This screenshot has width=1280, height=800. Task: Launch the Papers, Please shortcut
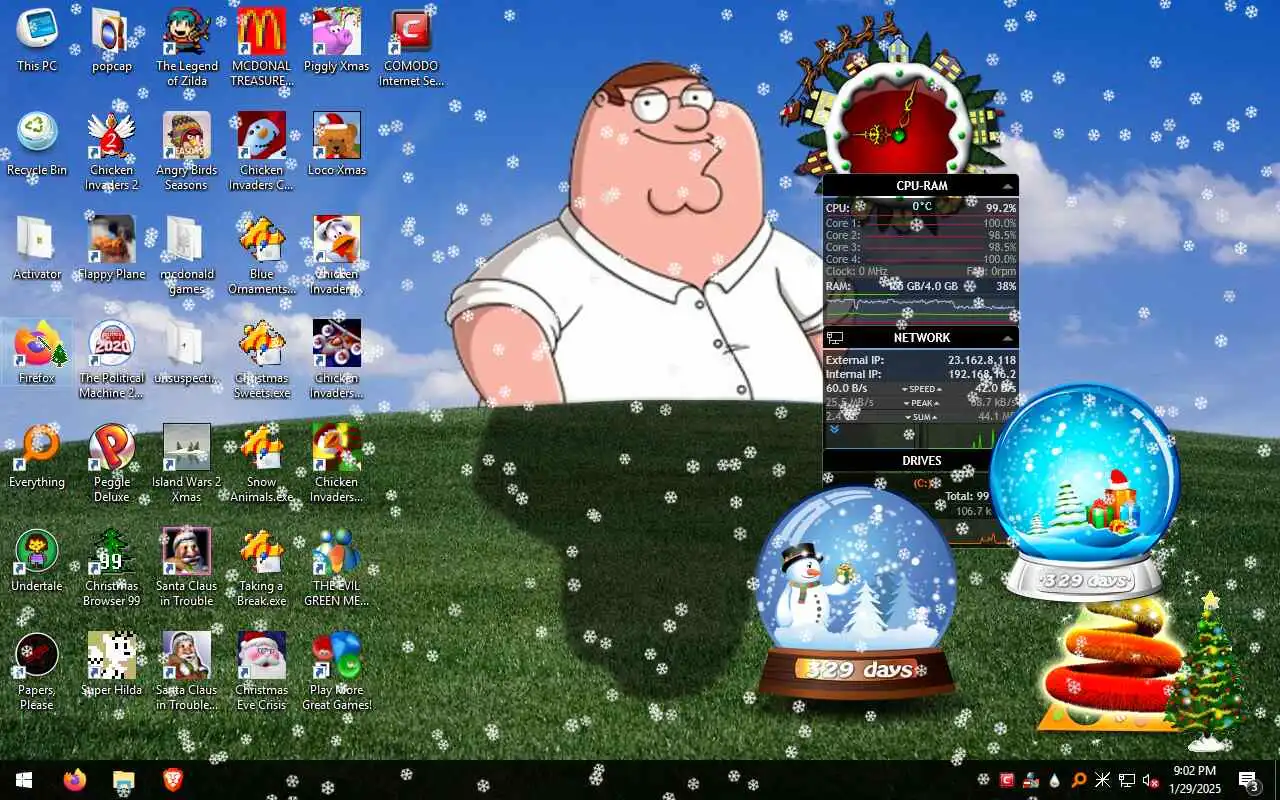pos(37,672)
